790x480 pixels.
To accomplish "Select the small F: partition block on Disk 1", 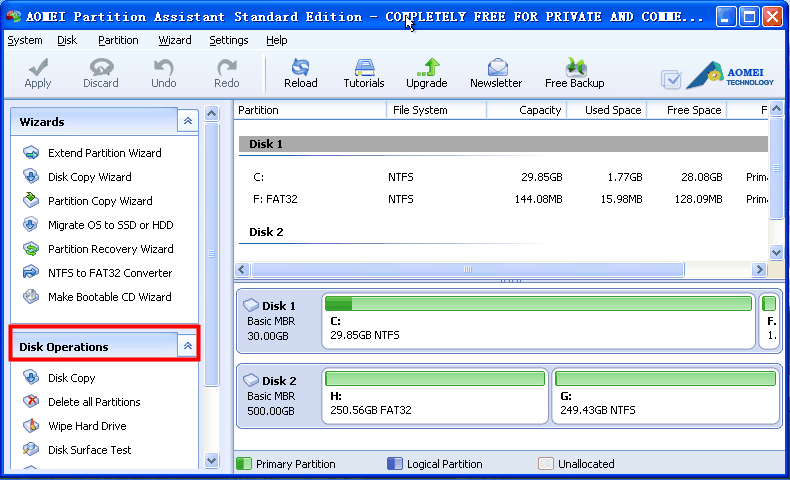I will click(x=769, y=321).
